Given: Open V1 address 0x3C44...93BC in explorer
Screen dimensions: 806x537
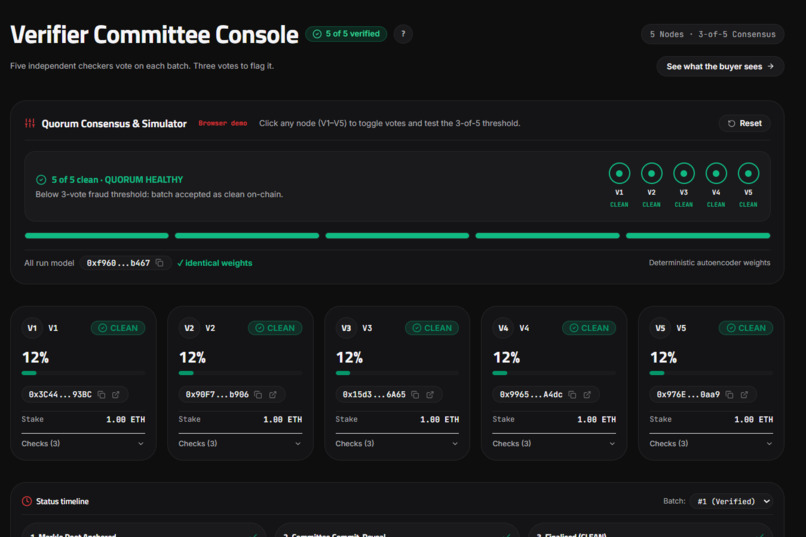Looking at the screenshot, I should pyautogui.click(x=116, y=395).
